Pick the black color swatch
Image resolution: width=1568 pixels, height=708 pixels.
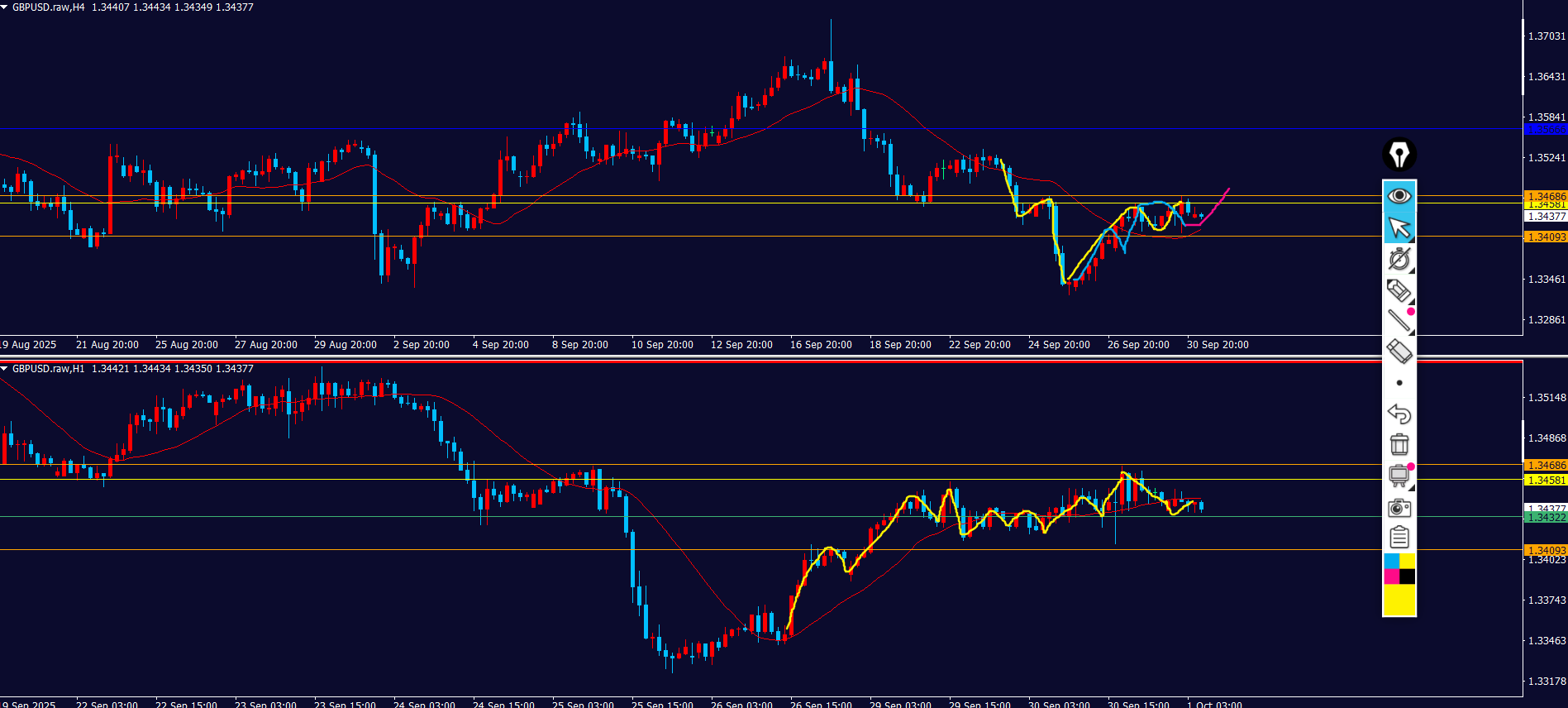1407,576
